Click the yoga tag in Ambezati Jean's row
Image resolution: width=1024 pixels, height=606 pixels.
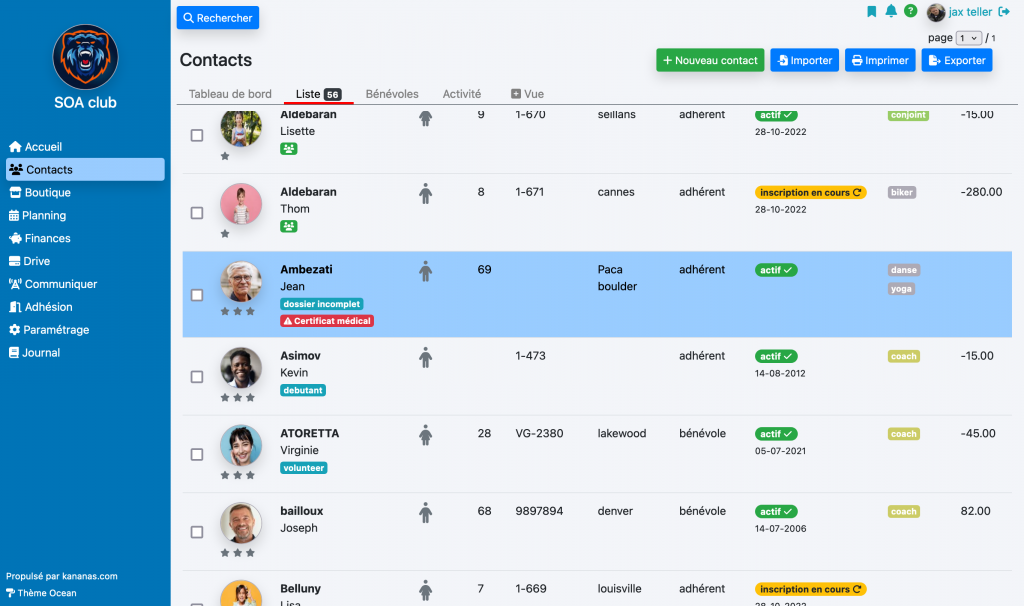pos(901,289)
